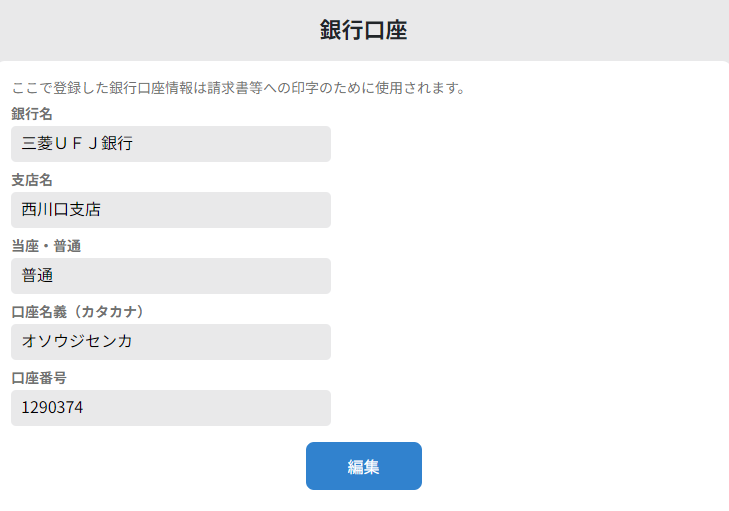Click the 当座・普通 account type field
Screen dimensions: 729x511
pyautogui.click(x=170, y=276)
